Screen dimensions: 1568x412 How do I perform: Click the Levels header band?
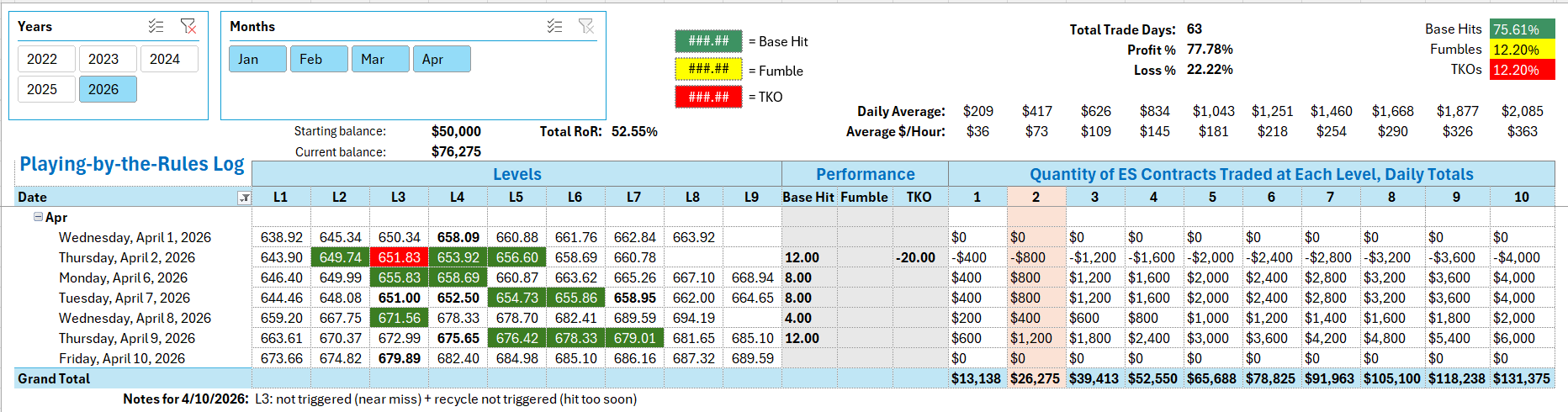[x=516, y=174]
